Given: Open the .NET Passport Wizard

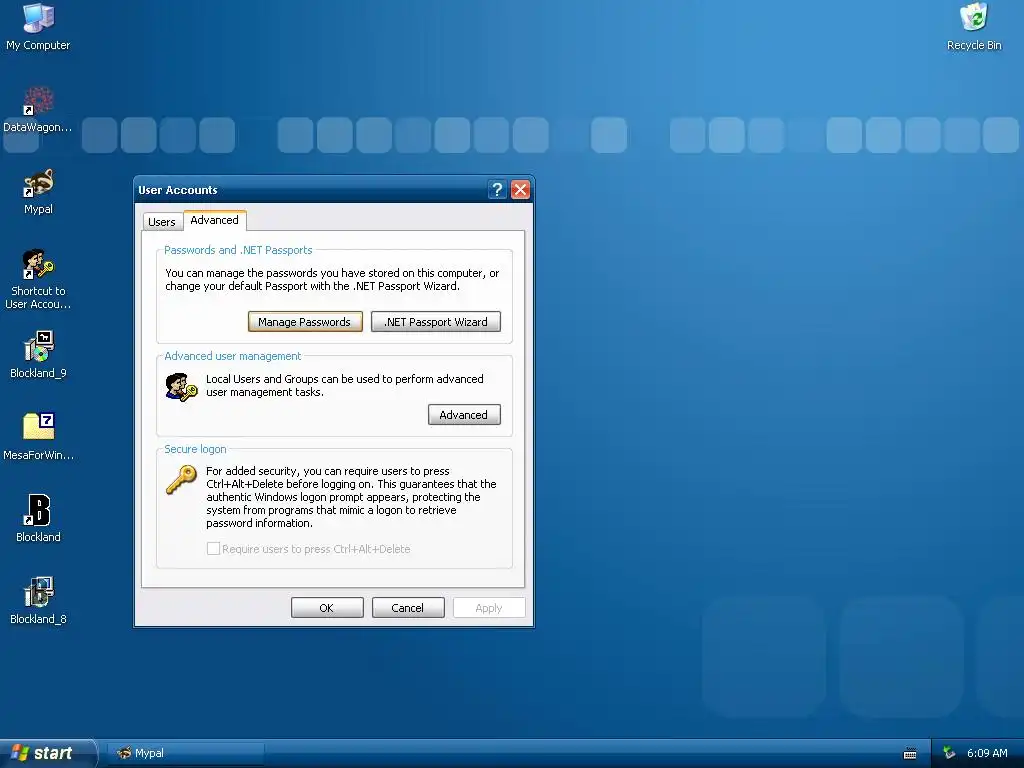Looking at the screenshot, I should [x=436, y=322].
